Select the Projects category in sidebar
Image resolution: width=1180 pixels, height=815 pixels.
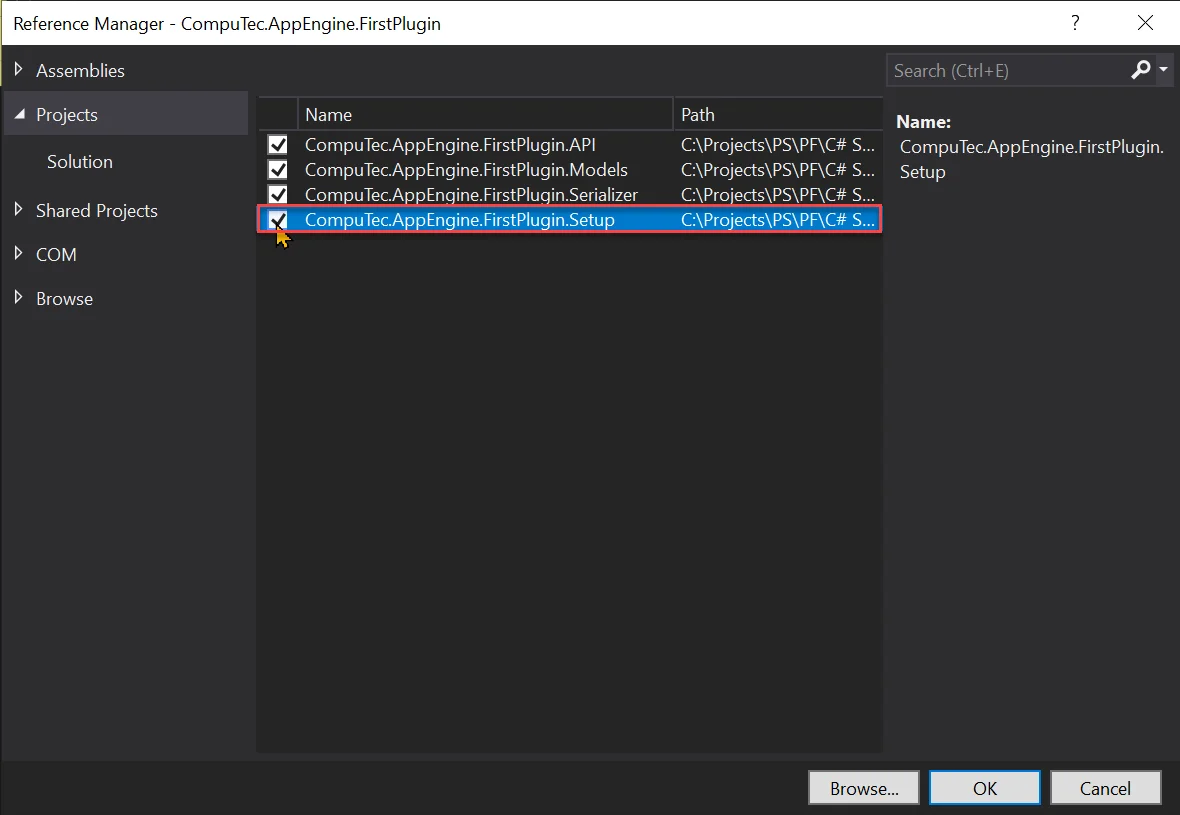[67, 112]
